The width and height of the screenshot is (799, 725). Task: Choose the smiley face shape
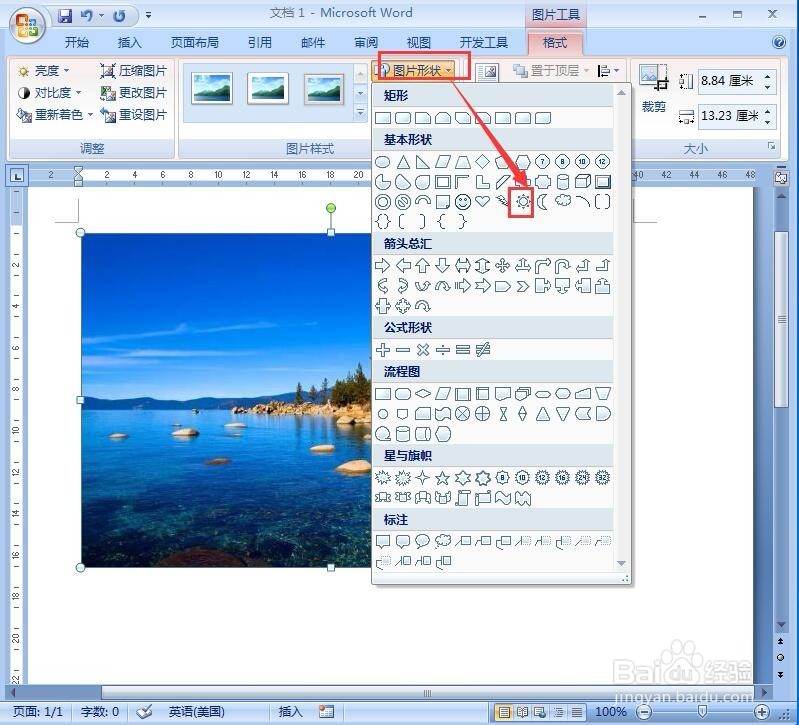tap(463, 202)
